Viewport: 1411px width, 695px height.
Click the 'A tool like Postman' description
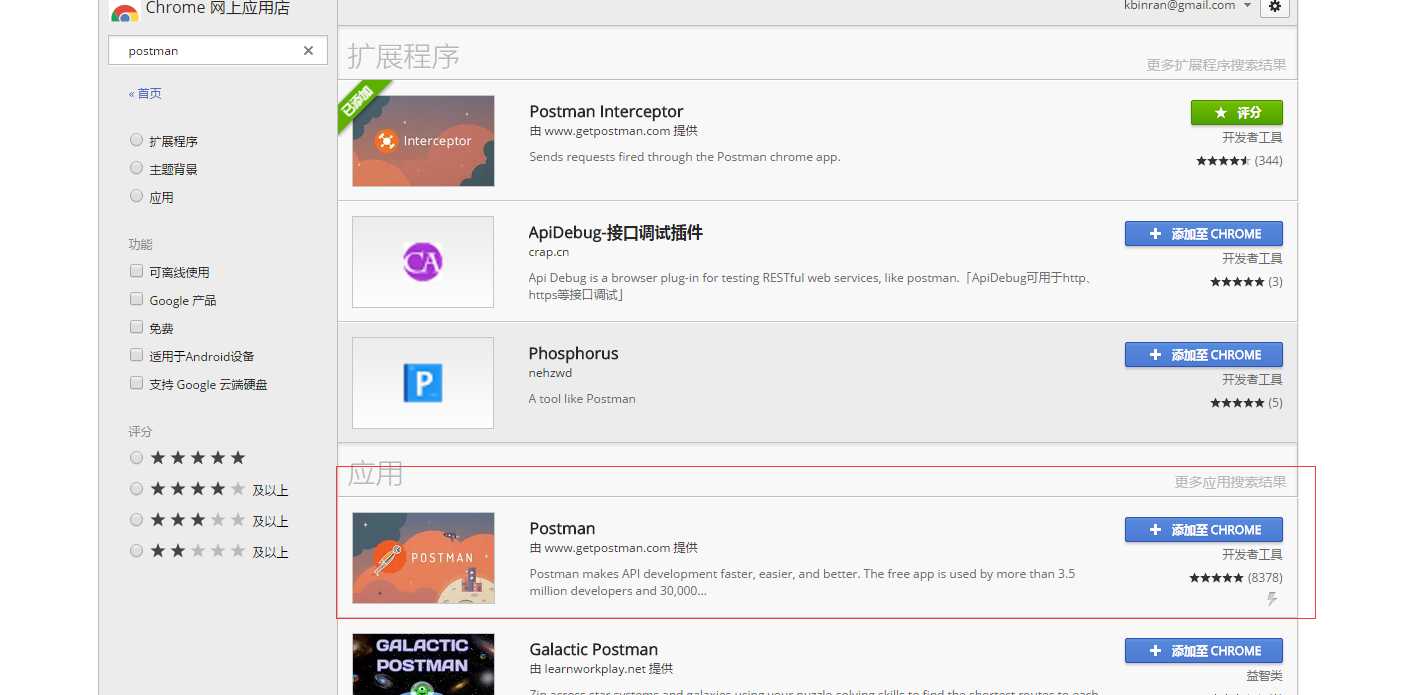pyautogui.click(x=582, y=399)
